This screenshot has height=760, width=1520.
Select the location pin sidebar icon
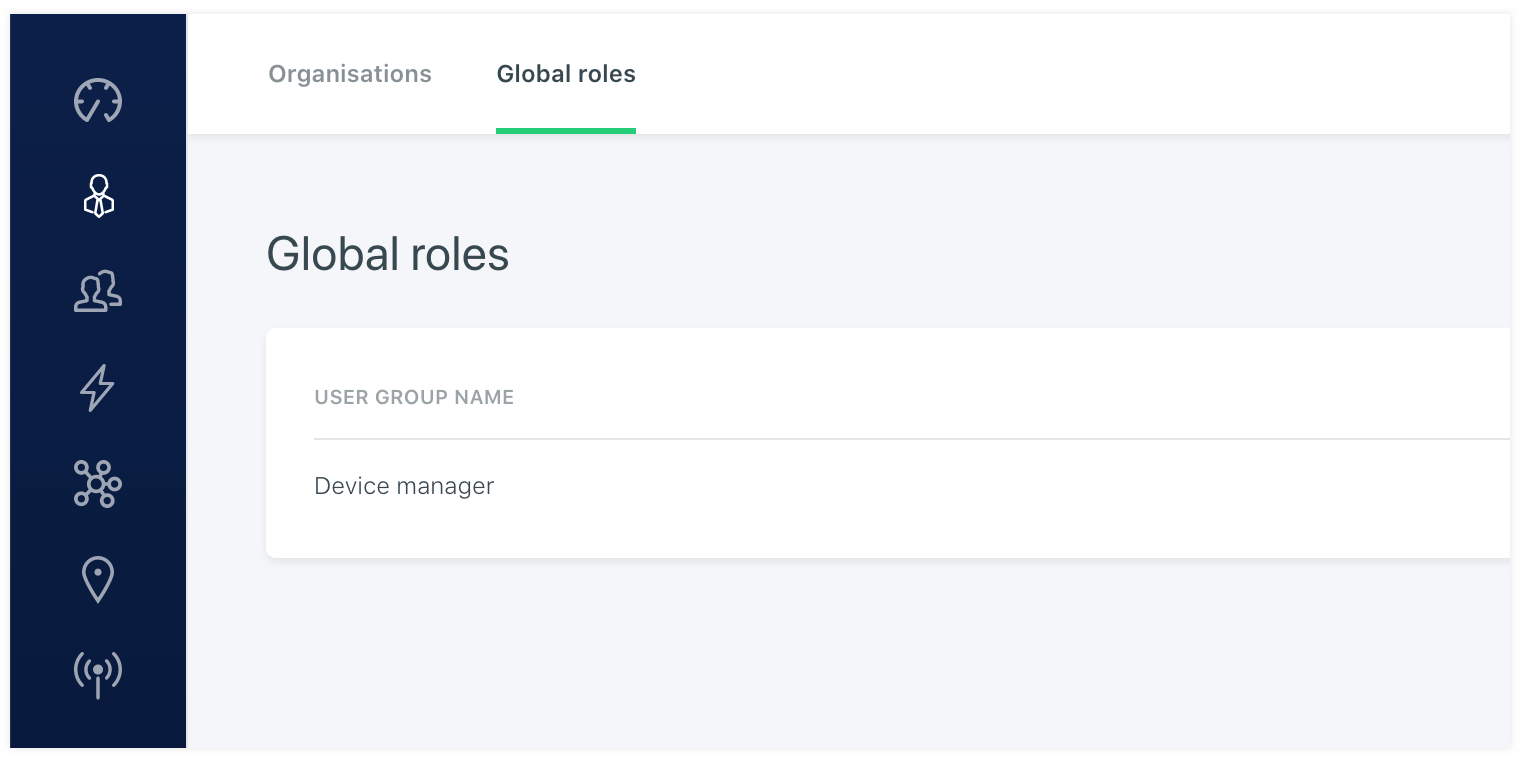click(x=98, y=580)
